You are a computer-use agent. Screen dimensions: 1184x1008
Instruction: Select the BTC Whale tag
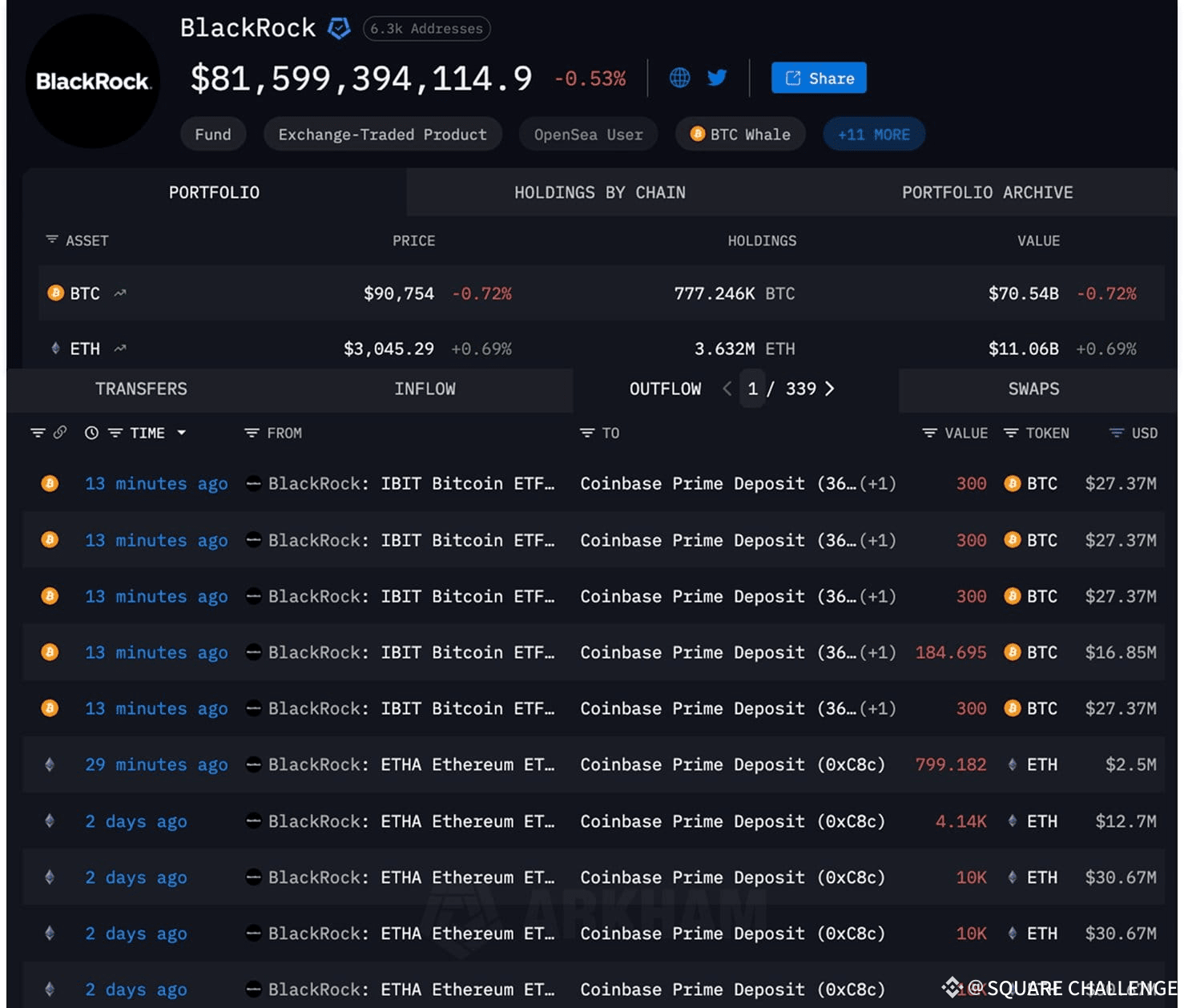pyautogui.click(x=741, y=135)
